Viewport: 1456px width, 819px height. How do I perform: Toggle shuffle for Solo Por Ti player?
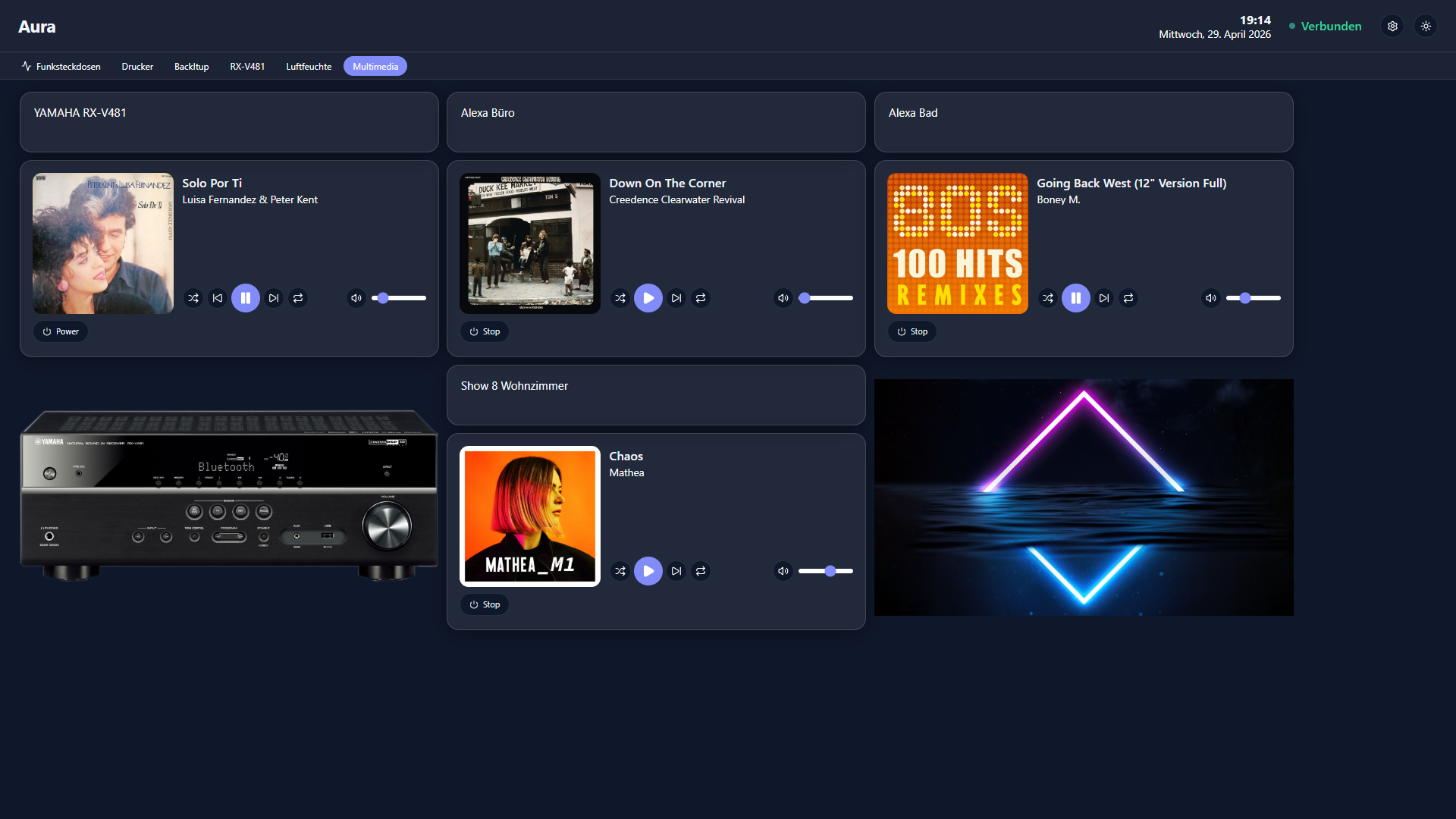click(193, 298)
